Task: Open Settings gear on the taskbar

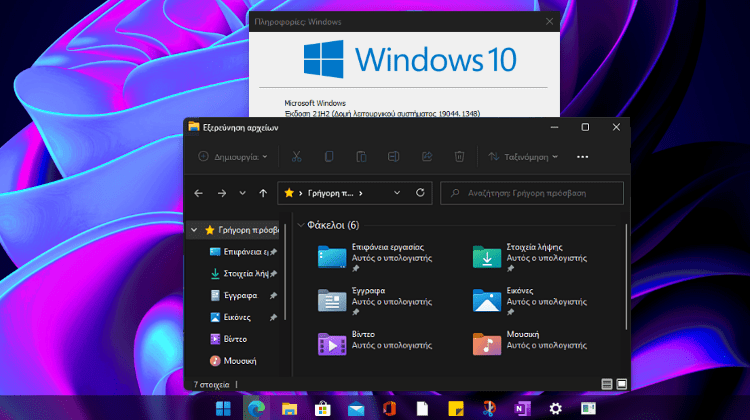Action: point(555,409)
